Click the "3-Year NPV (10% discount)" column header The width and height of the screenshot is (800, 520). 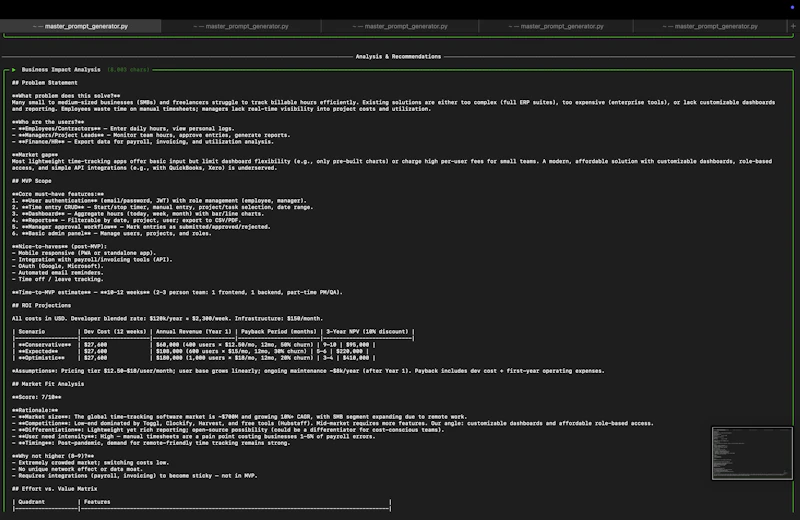pyautogui.click(x=367, y=332)
